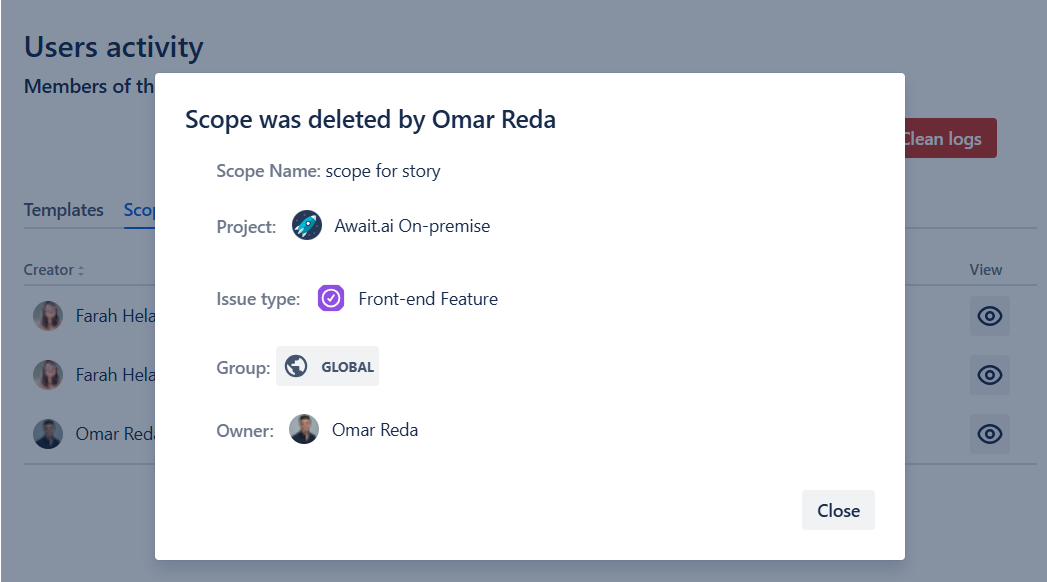
Task: Click Omar Reda's avatar in the Owner field
Action: [304, 430]
